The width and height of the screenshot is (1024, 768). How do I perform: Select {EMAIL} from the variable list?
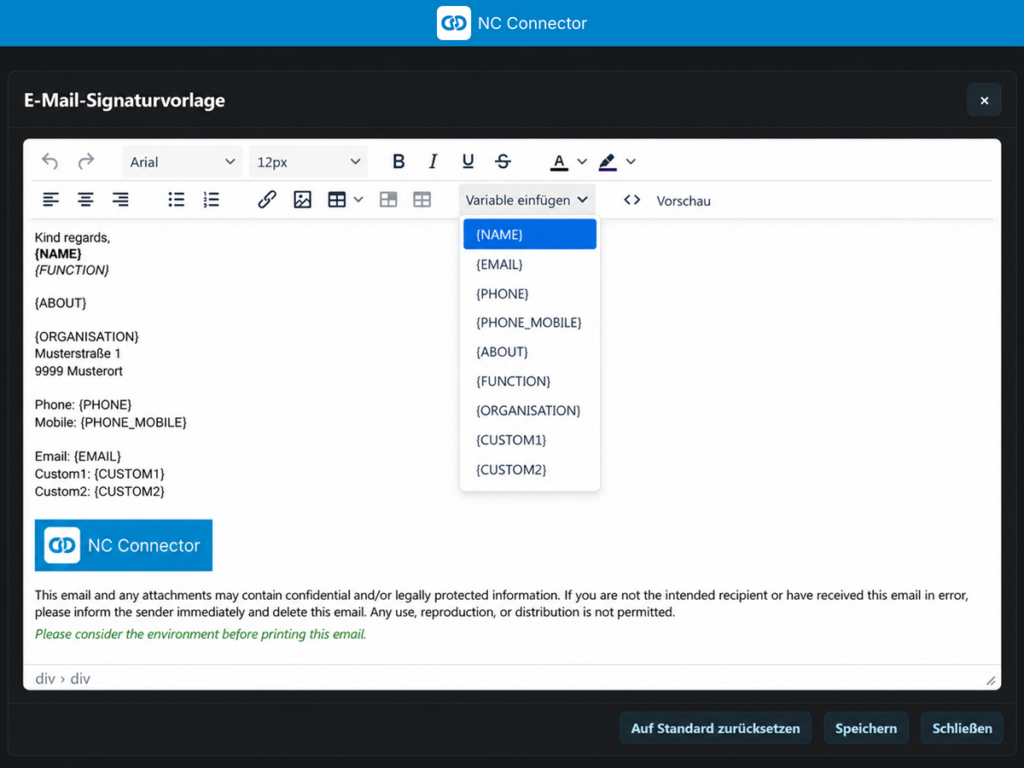530,264
